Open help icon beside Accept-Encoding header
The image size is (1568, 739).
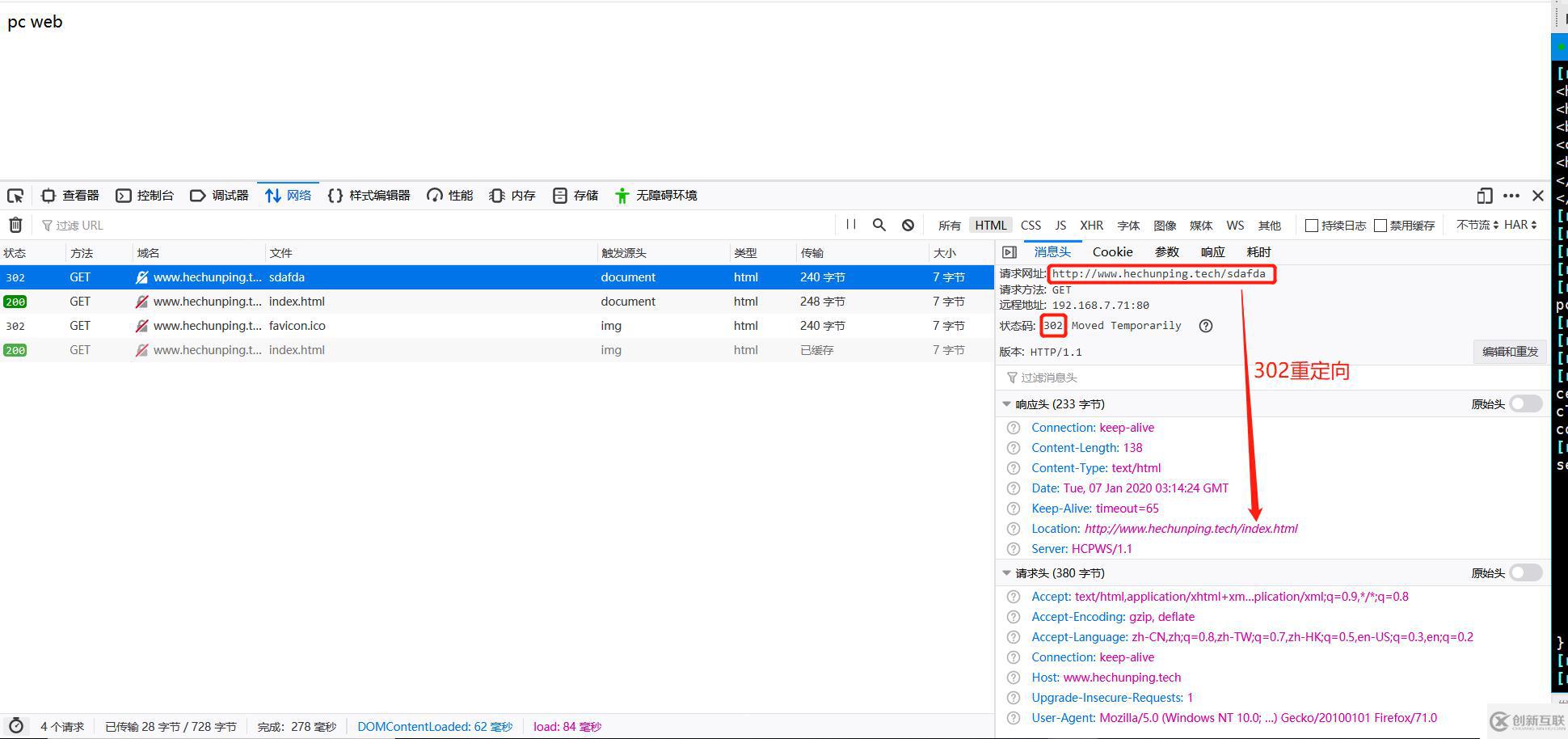point(1014,617)
